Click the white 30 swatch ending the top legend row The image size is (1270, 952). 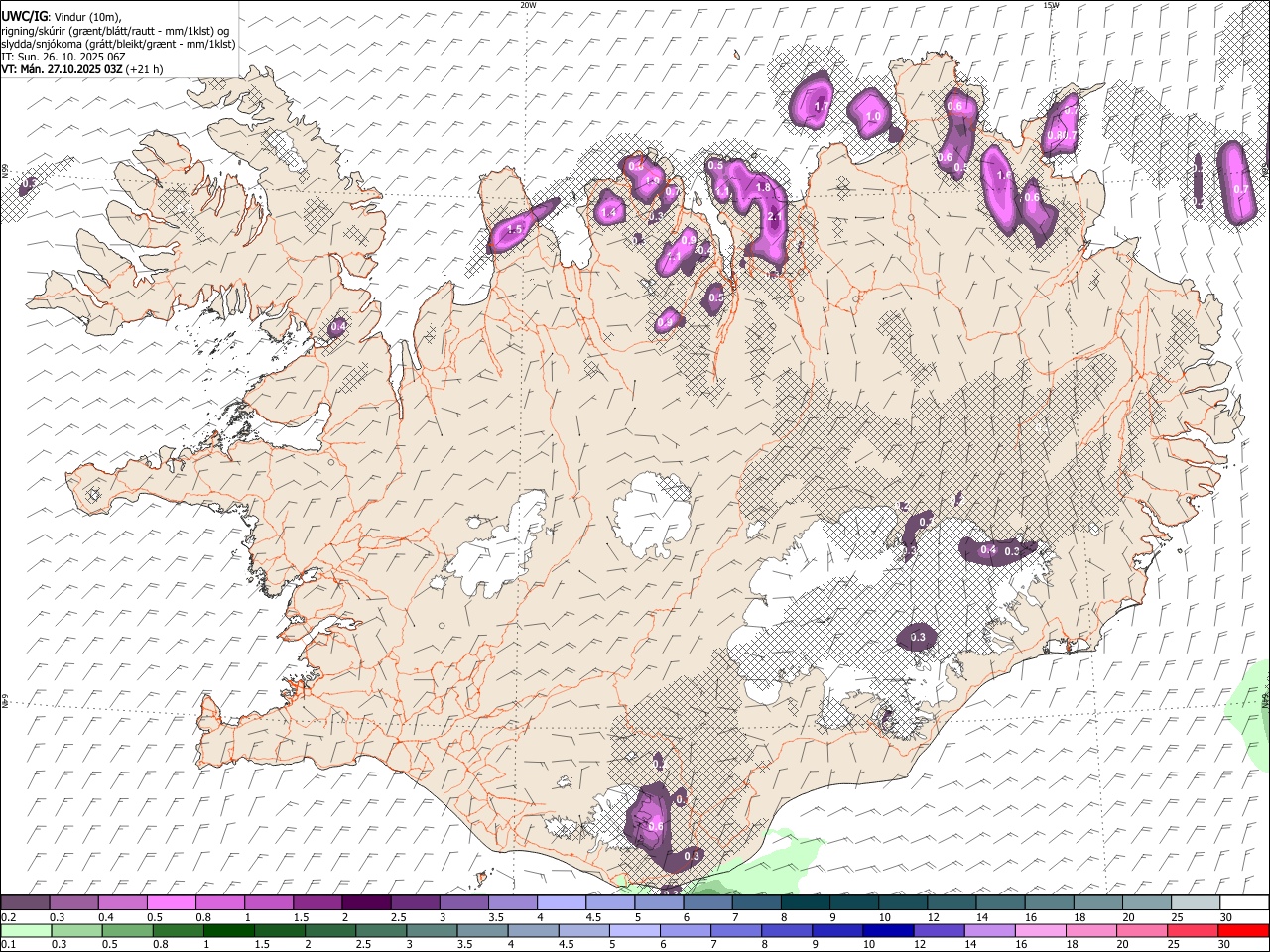[x=1244, y=903]
